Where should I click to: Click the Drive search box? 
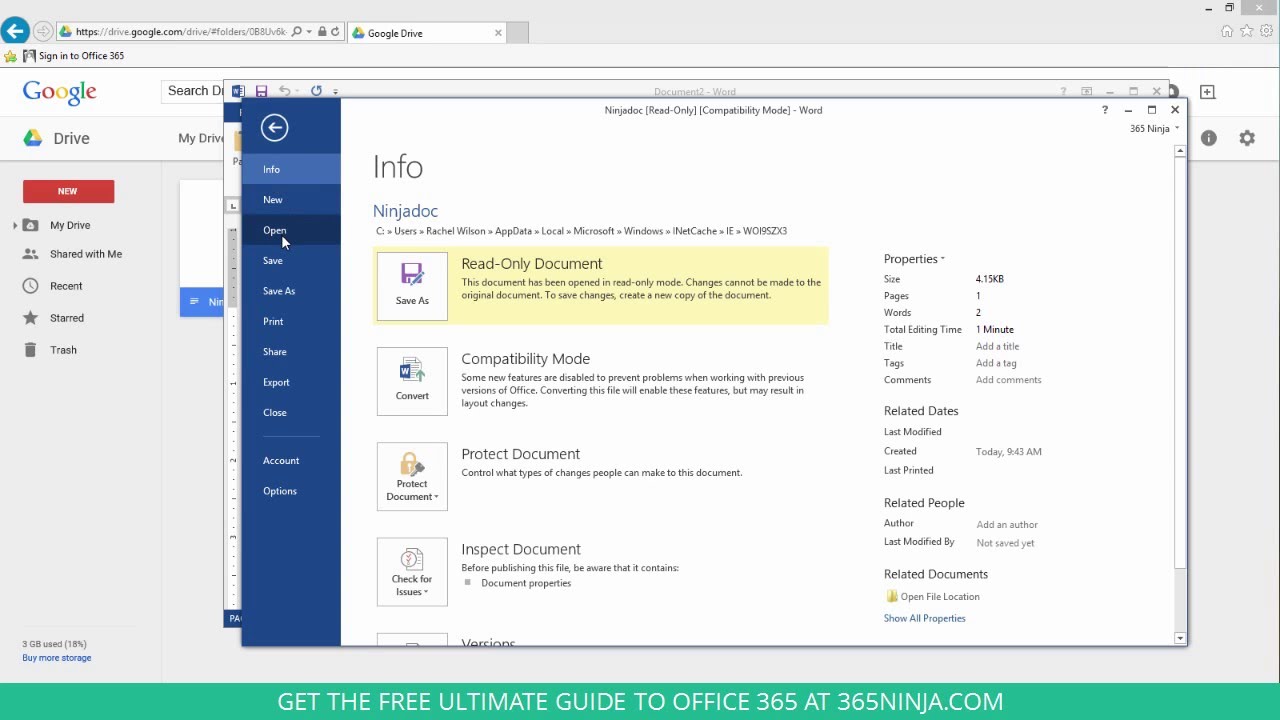[x=194, y=91]
